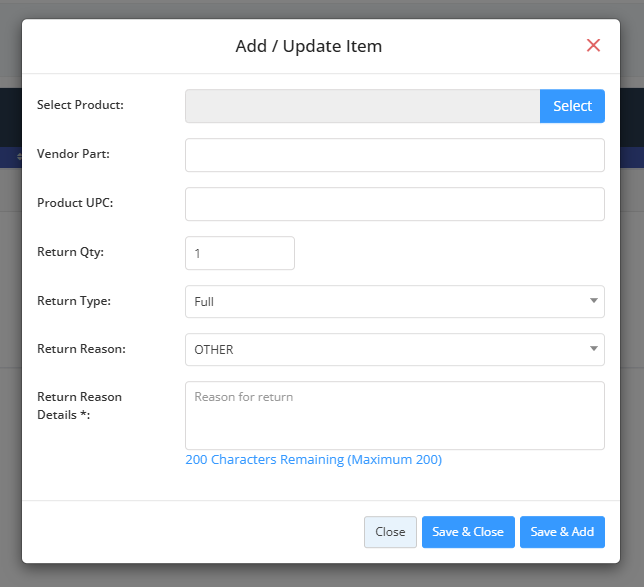Open the Return Reason dropdown showing OTHER

coord(395,350)
